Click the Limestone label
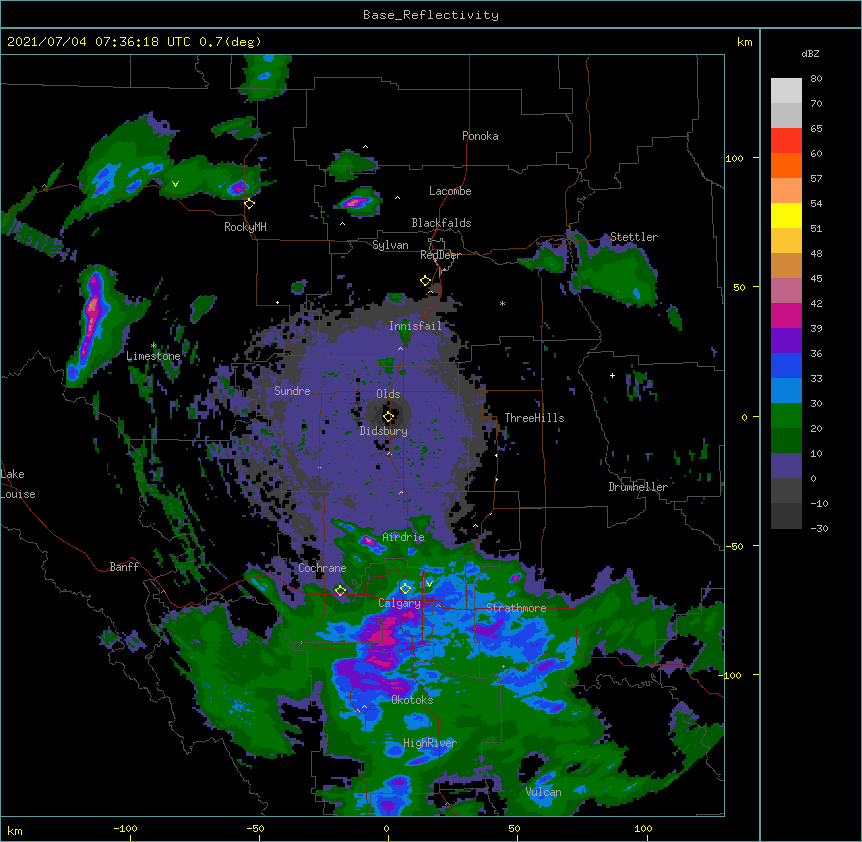 tap(153, 356)
